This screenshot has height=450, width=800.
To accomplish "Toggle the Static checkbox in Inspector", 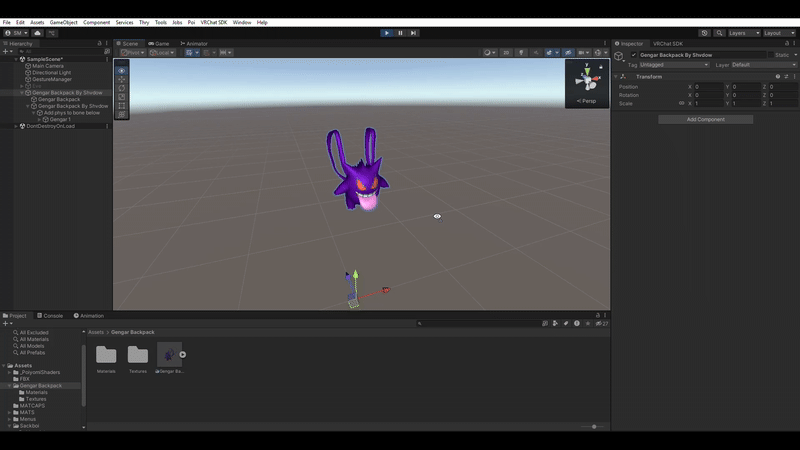I will [x=770, y=55].
